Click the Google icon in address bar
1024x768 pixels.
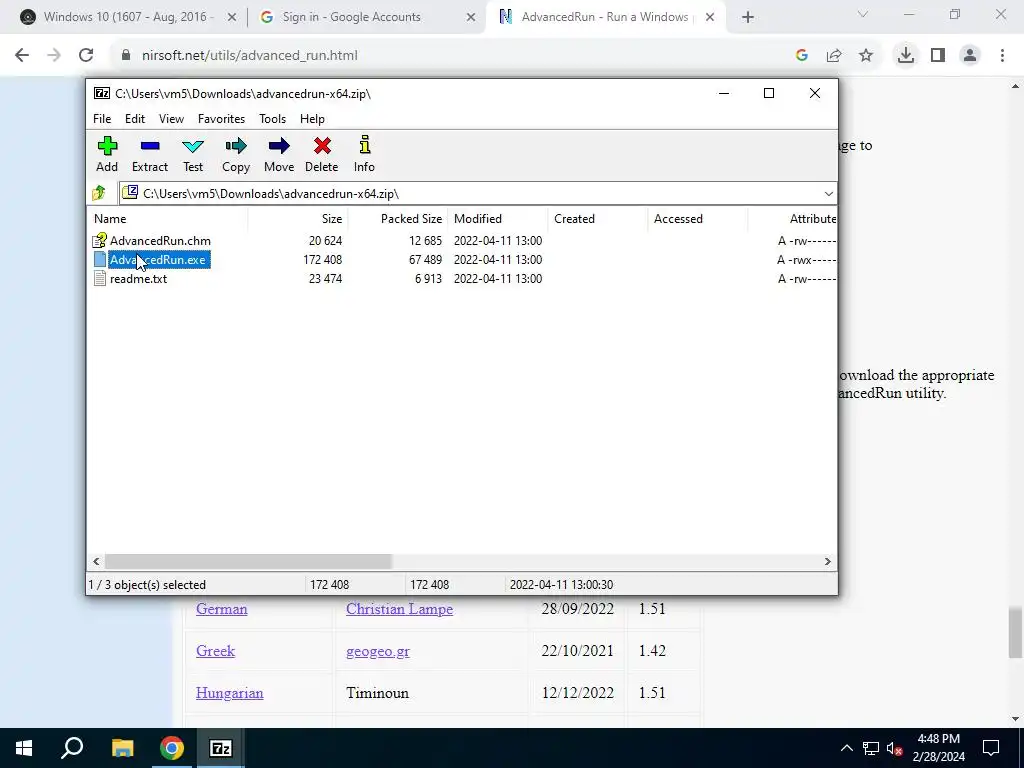click(x=802, y=56)
